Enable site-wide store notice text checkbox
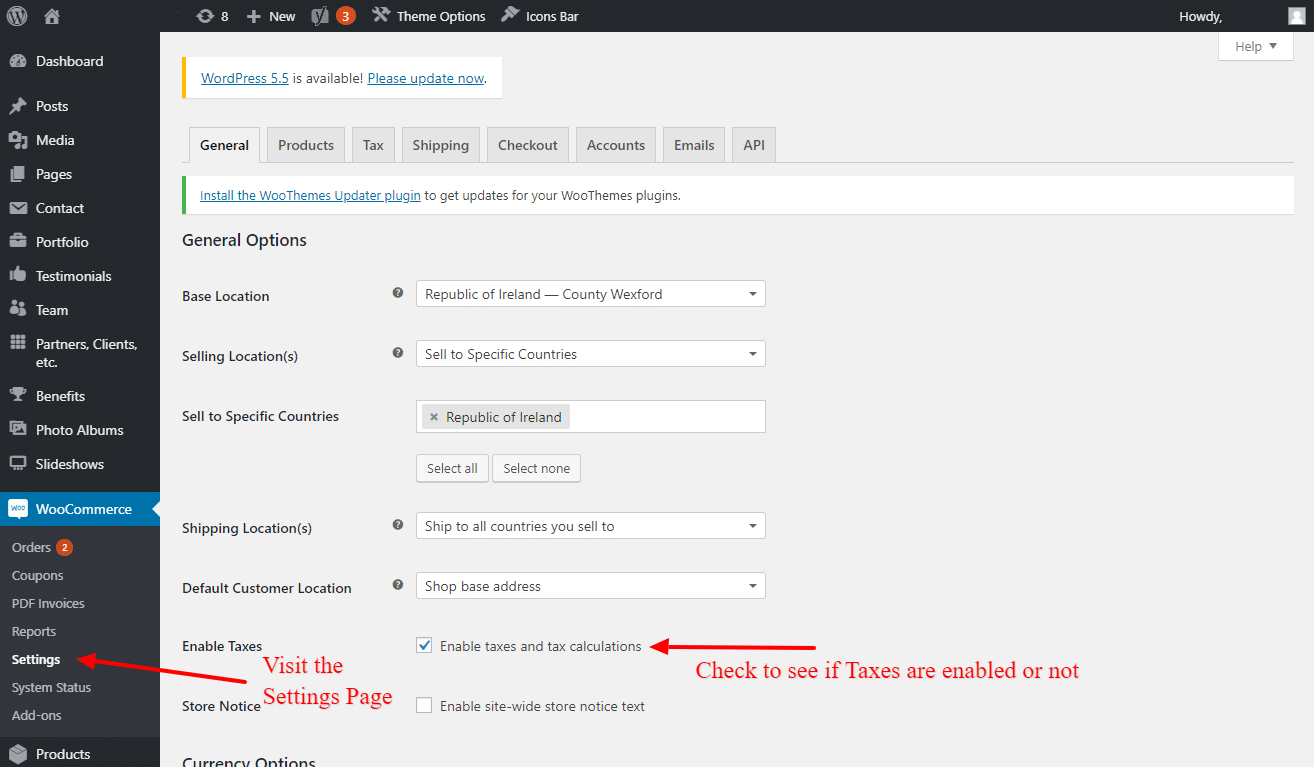Screen dimensions: 1314x767 (x=424, y=706)
